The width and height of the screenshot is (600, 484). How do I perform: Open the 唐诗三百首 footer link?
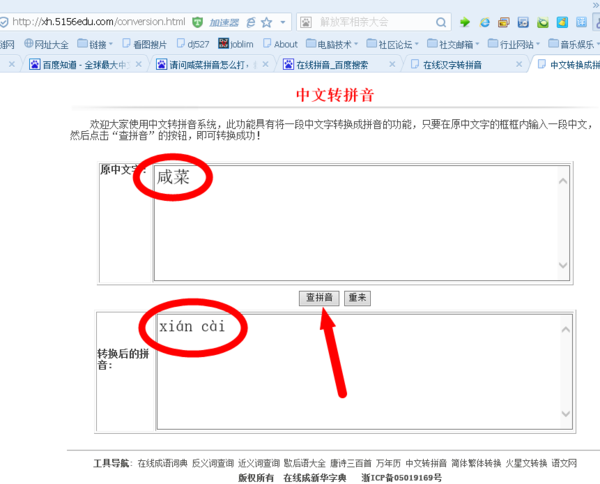[x=351, y=463]
